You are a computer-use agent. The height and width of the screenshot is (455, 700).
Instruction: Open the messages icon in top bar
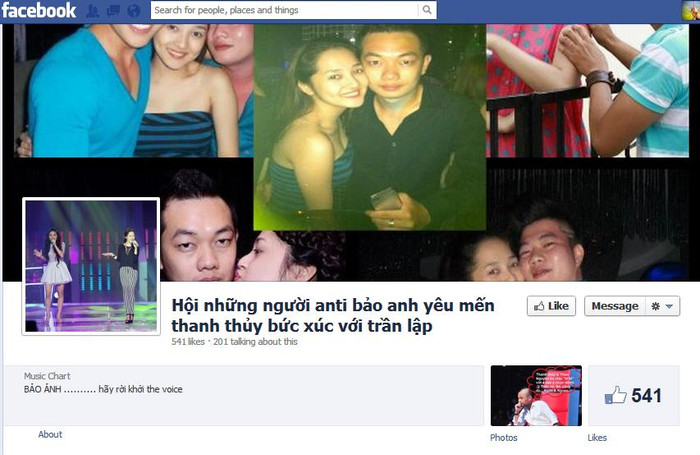click(113, 10)
